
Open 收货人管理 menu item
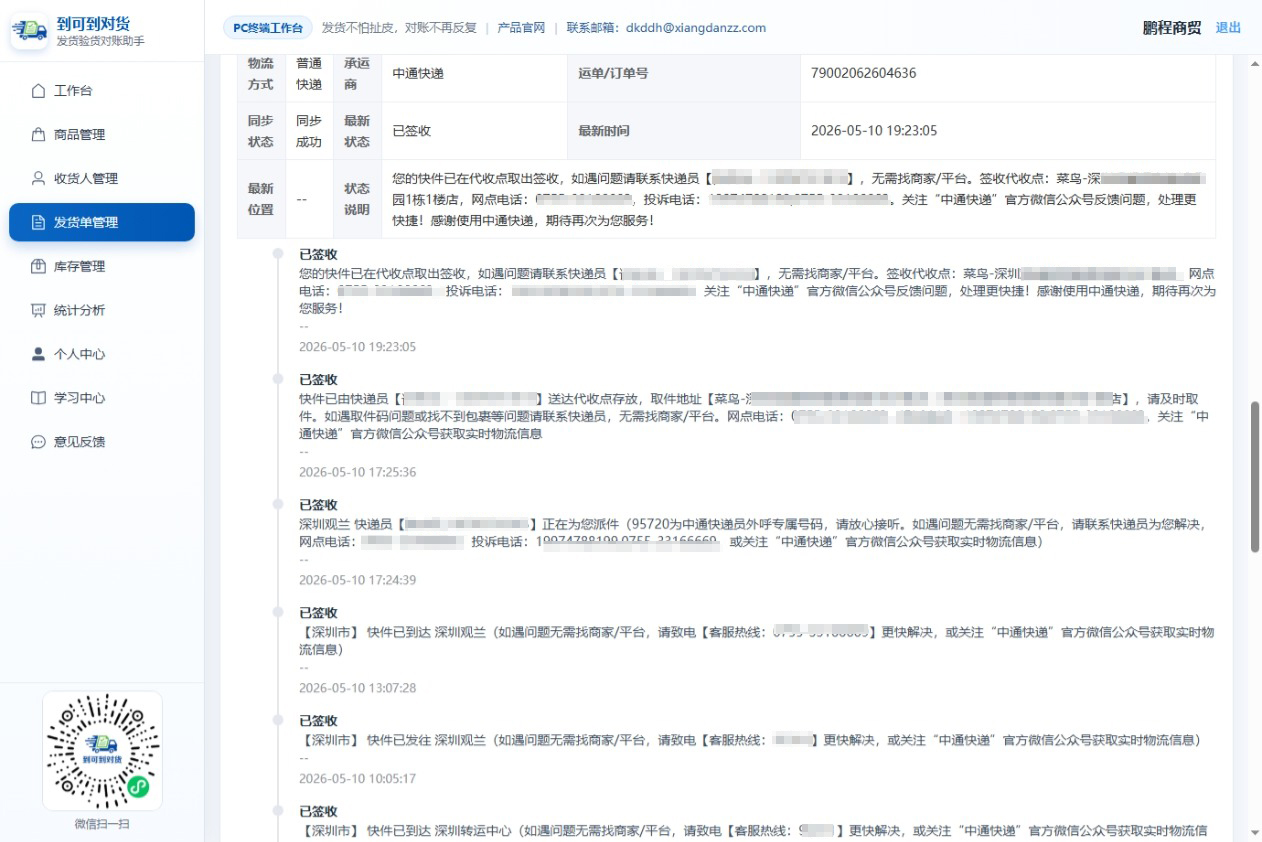click(x=102, y=179)
